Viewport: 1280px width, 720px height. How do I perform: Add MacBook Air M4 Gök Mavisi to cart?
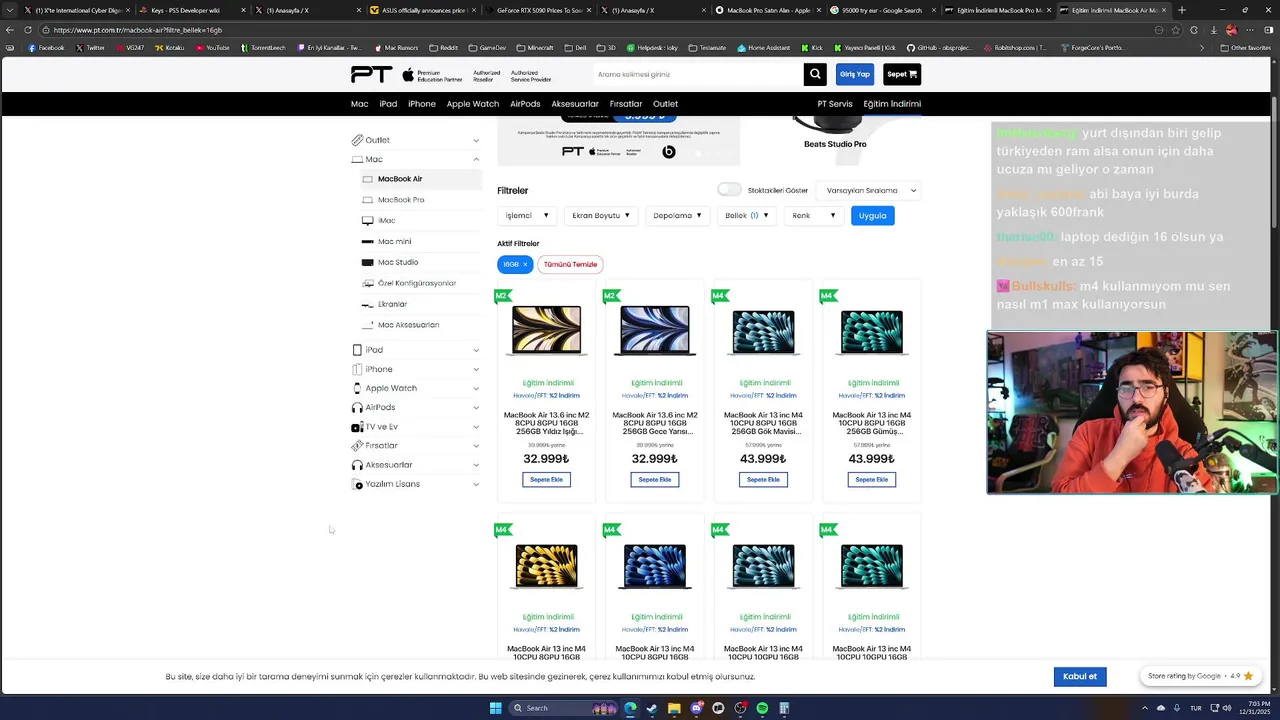tap(763, 480)
